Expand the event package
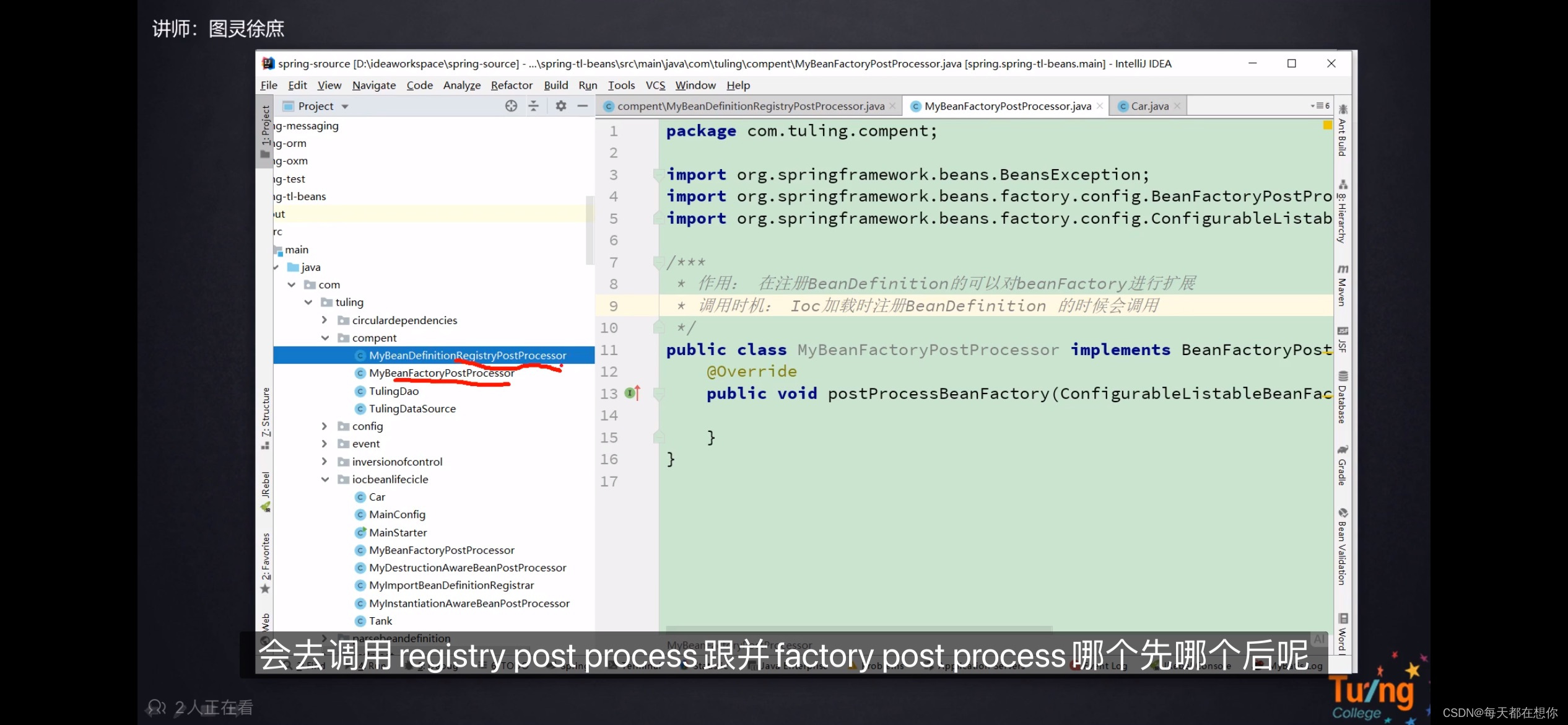 tap(324, 444)
